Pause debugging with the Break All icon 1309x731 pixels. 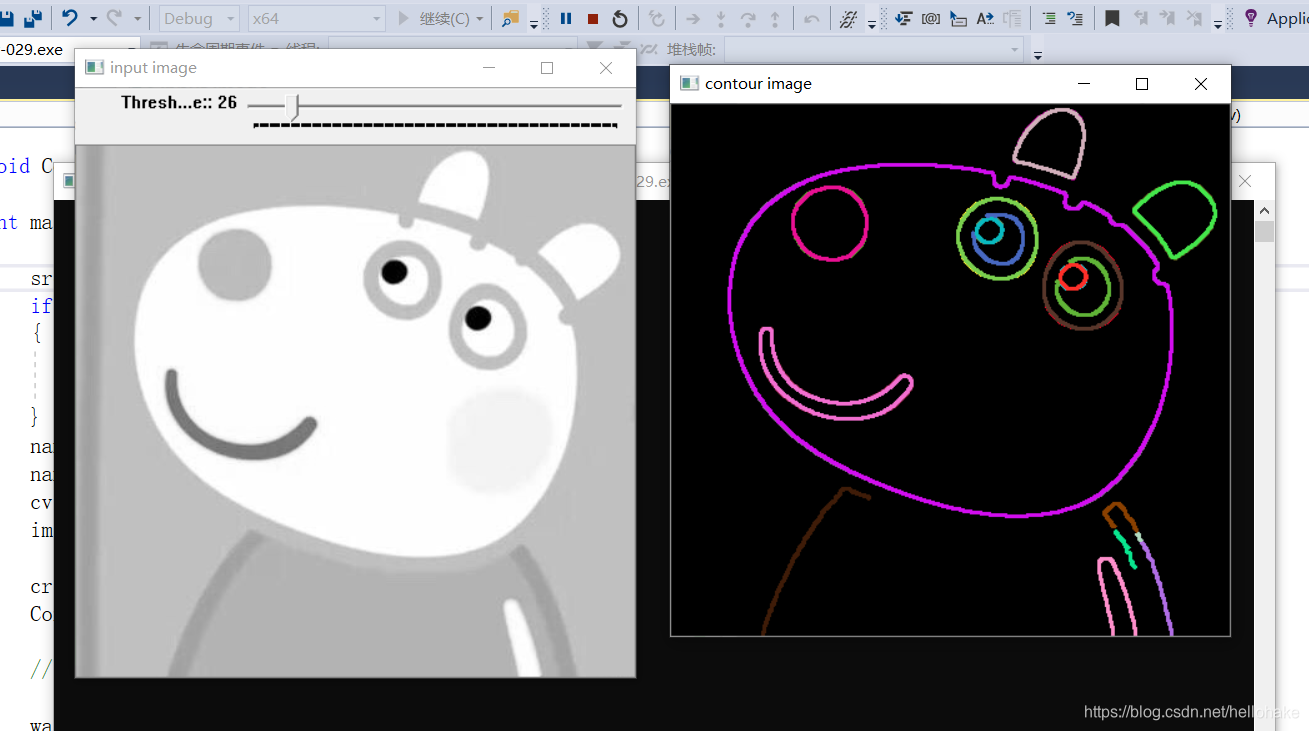click(566, 18)
